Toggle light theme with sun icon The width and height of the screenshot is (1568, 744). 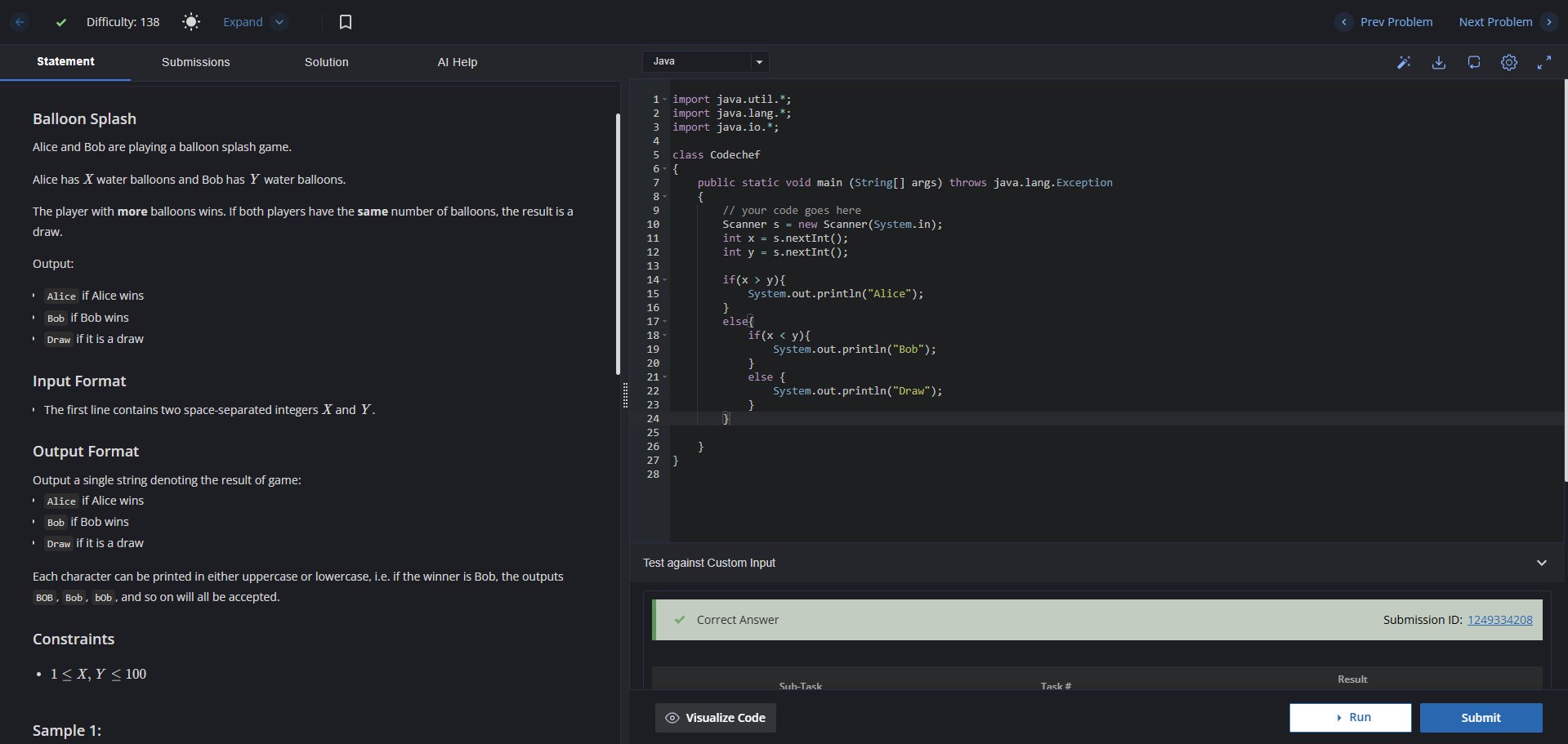tap(191, 22)
